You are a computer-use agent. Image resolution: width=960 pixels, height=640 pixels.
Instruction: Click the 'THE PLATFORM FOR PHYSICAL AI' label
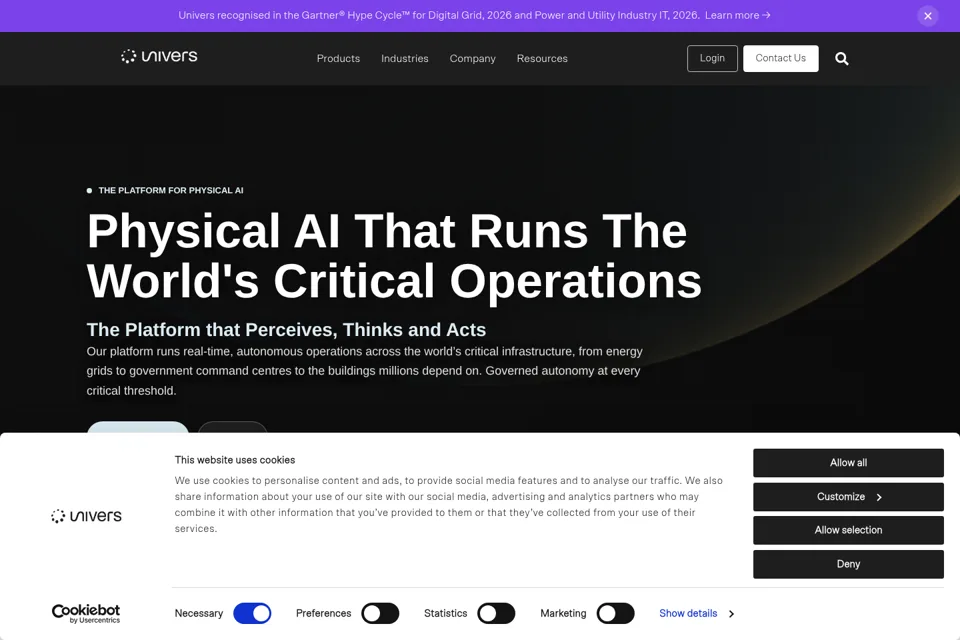171,190
